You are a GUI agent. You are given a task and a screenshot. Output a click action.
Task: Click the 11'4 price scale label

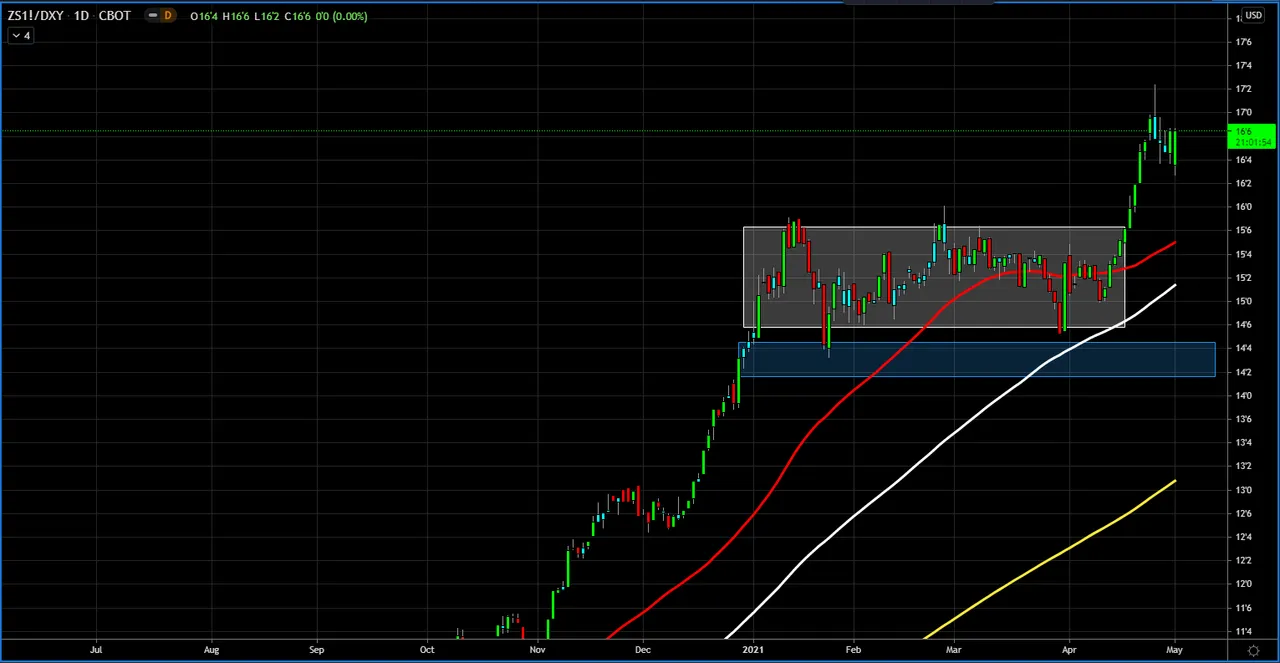point(1243,632)
